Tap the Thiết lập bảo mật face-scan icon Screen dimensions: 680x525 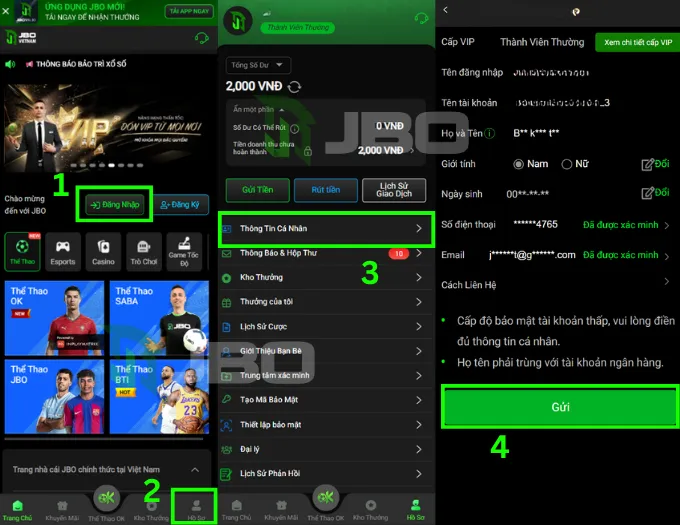click(226, 425)
